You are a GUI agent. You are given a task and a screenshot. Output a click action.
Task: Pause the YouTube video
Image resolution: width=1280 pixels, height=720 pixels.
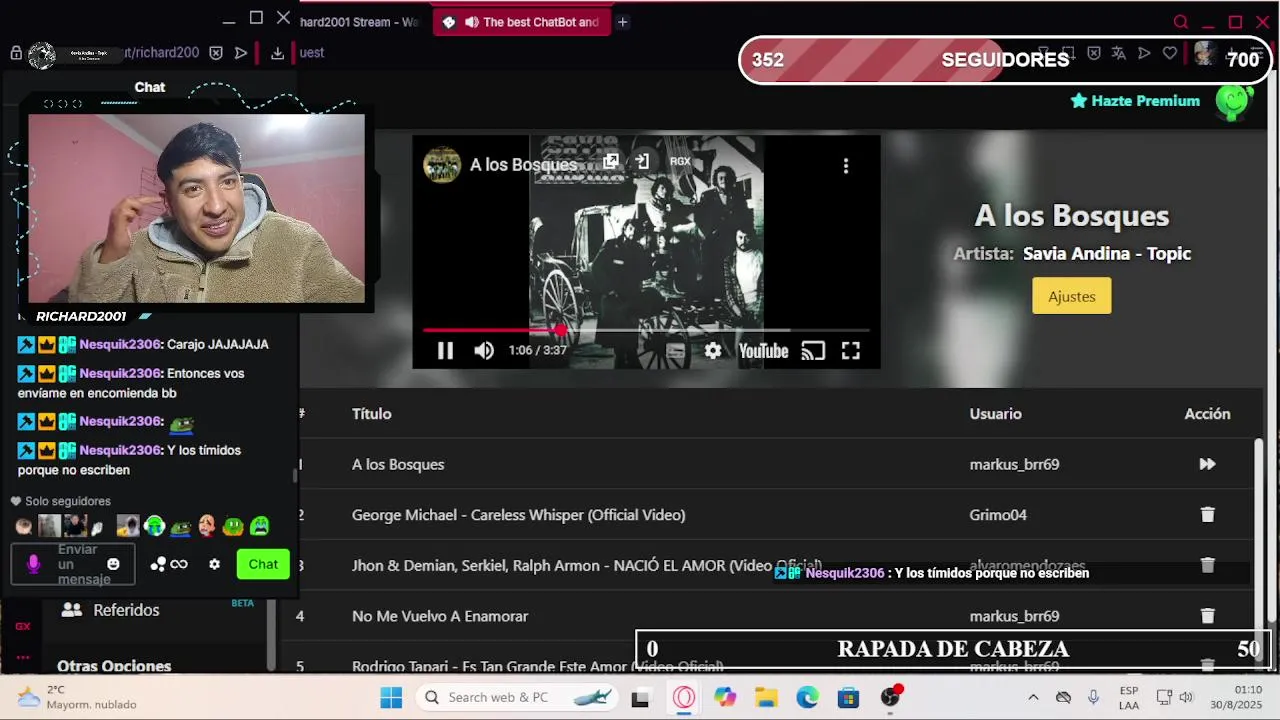coord(445,351)
